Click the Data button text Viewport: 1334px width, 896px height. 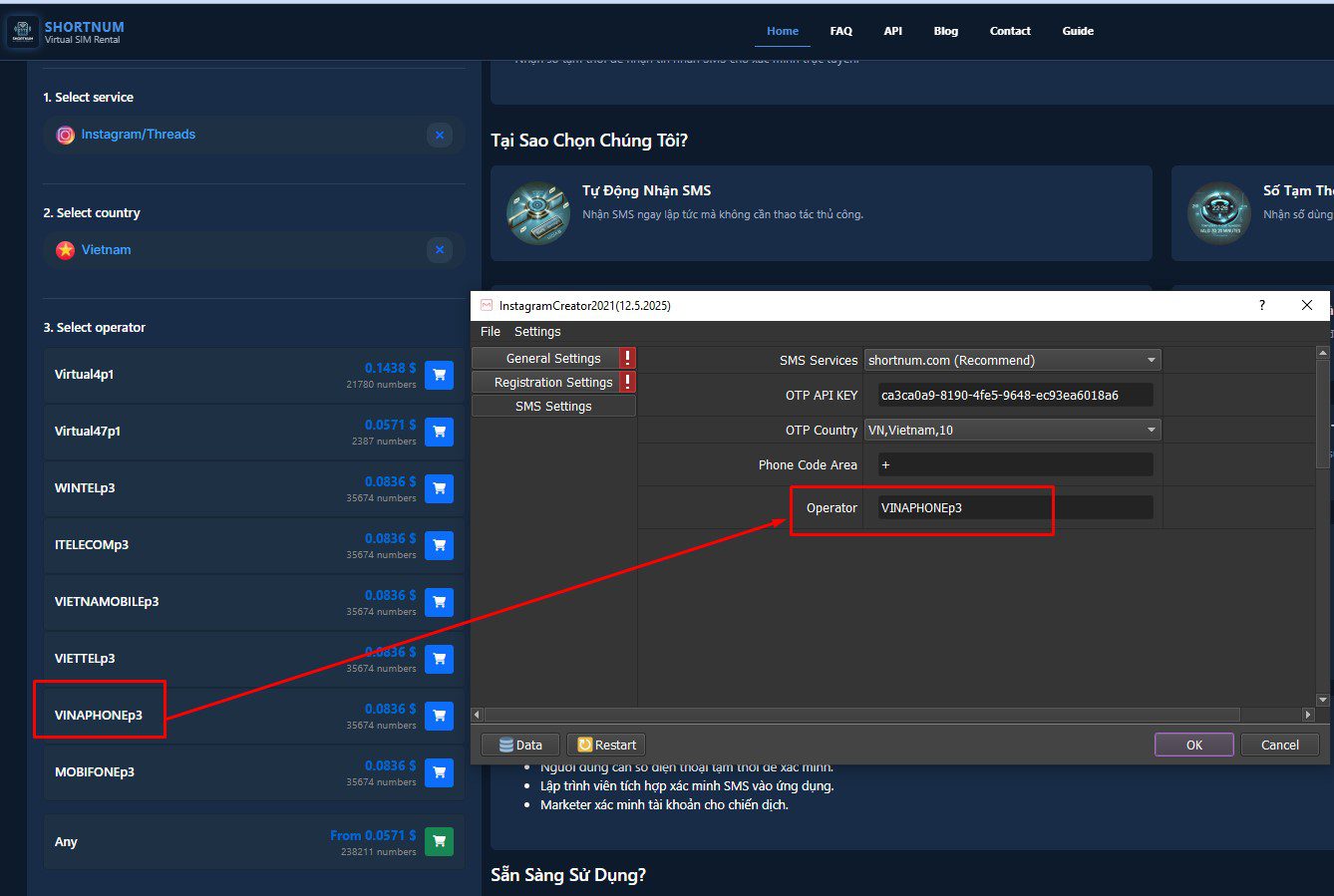[529, 745]
